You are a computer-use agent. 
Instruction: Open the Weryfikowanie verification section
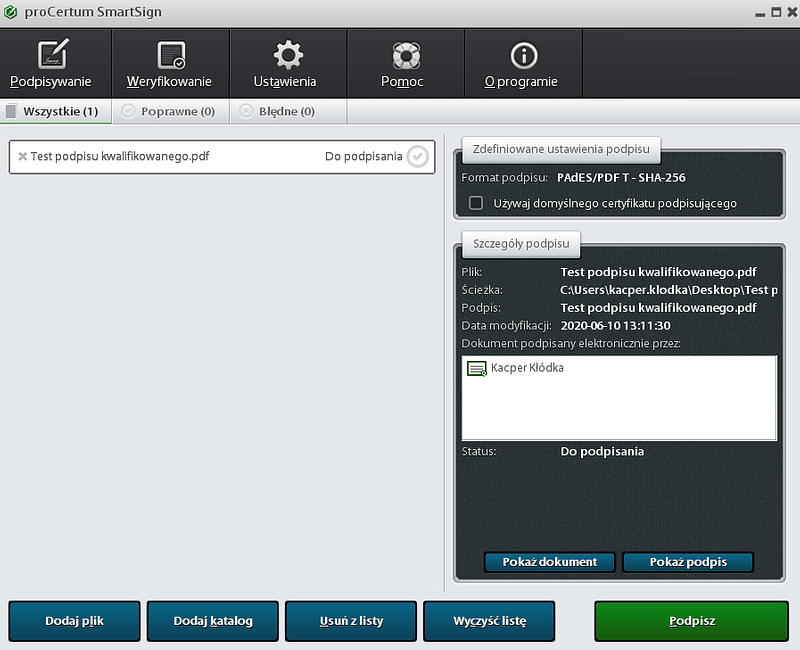(x=170, y=63)
